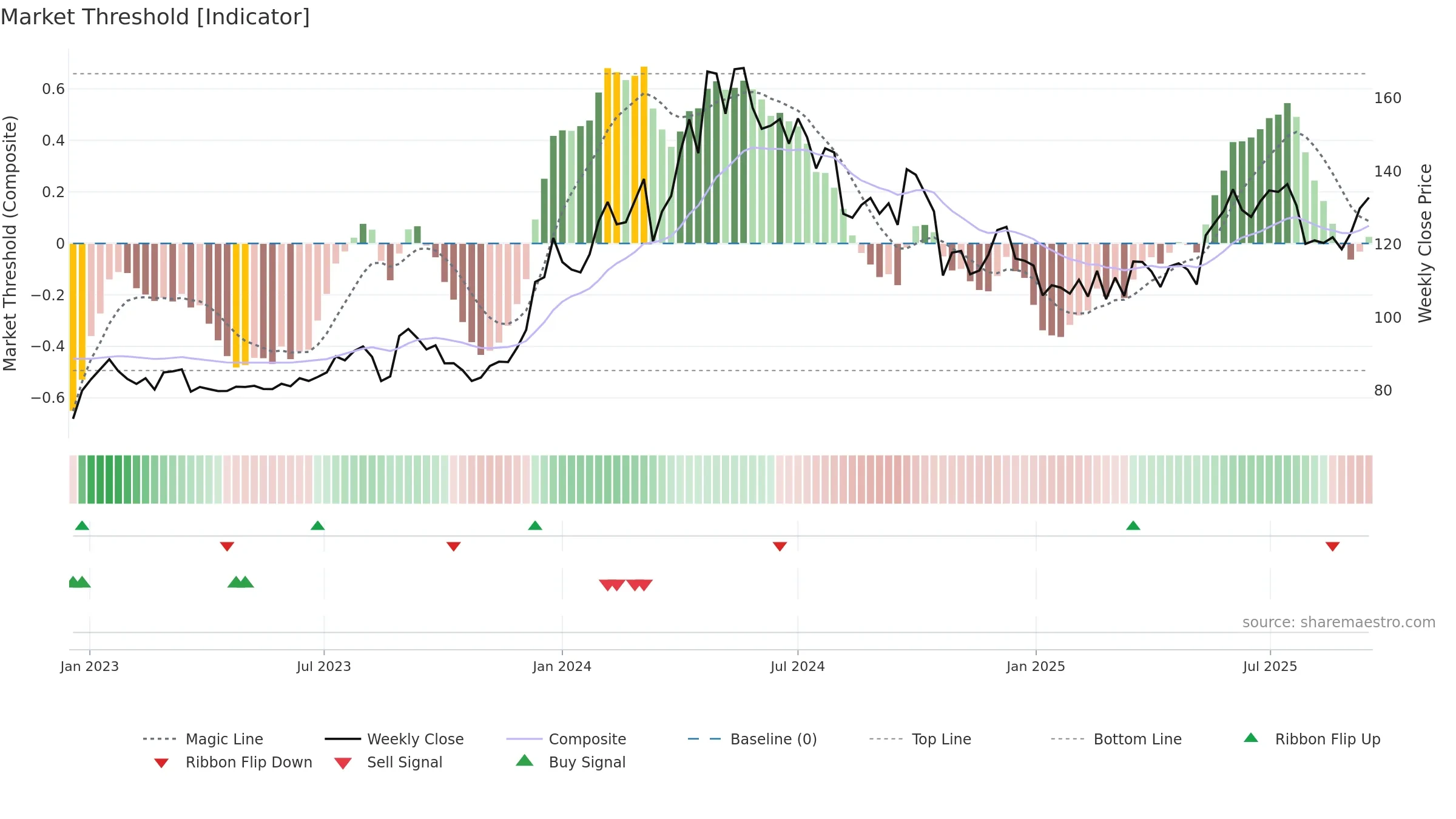Select the Ribbon Flip Up marker just before Jan 2024
Image resolution: width=1456 pixels, height=819 pixels.
(534, 525)
